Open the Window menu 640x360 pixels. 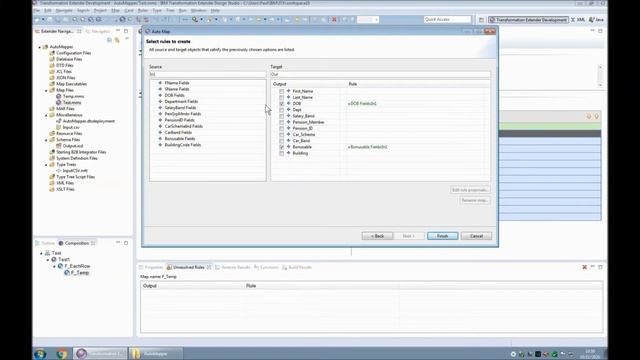[x=198, y=10]
